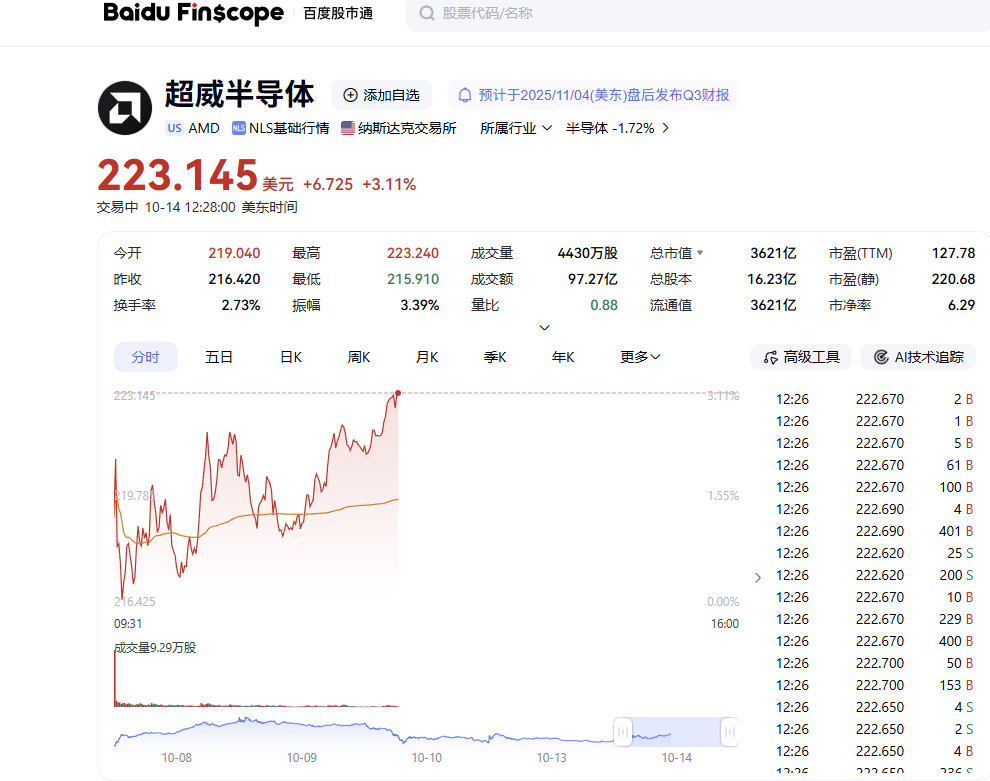
Task: Click the trade row with volume 200 S
Action: pyautogui.click(x=874, y=575)
